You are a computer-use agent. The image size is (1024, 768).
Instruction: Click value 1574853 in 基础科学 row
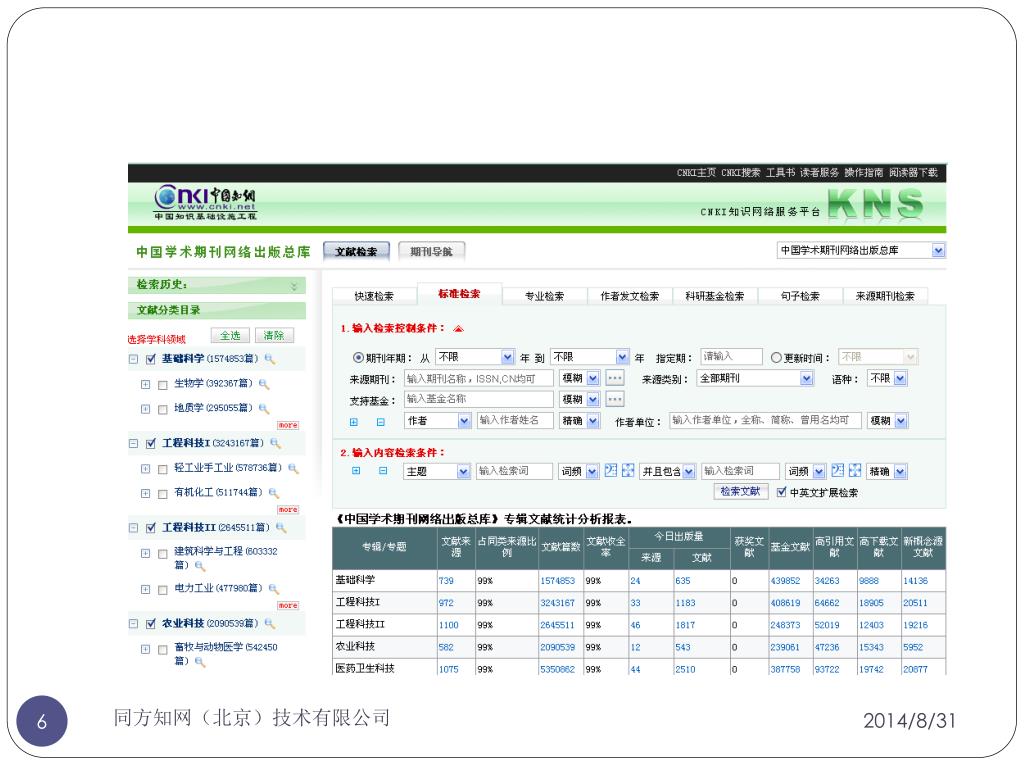pyautogui.click(x=557, y=581)
